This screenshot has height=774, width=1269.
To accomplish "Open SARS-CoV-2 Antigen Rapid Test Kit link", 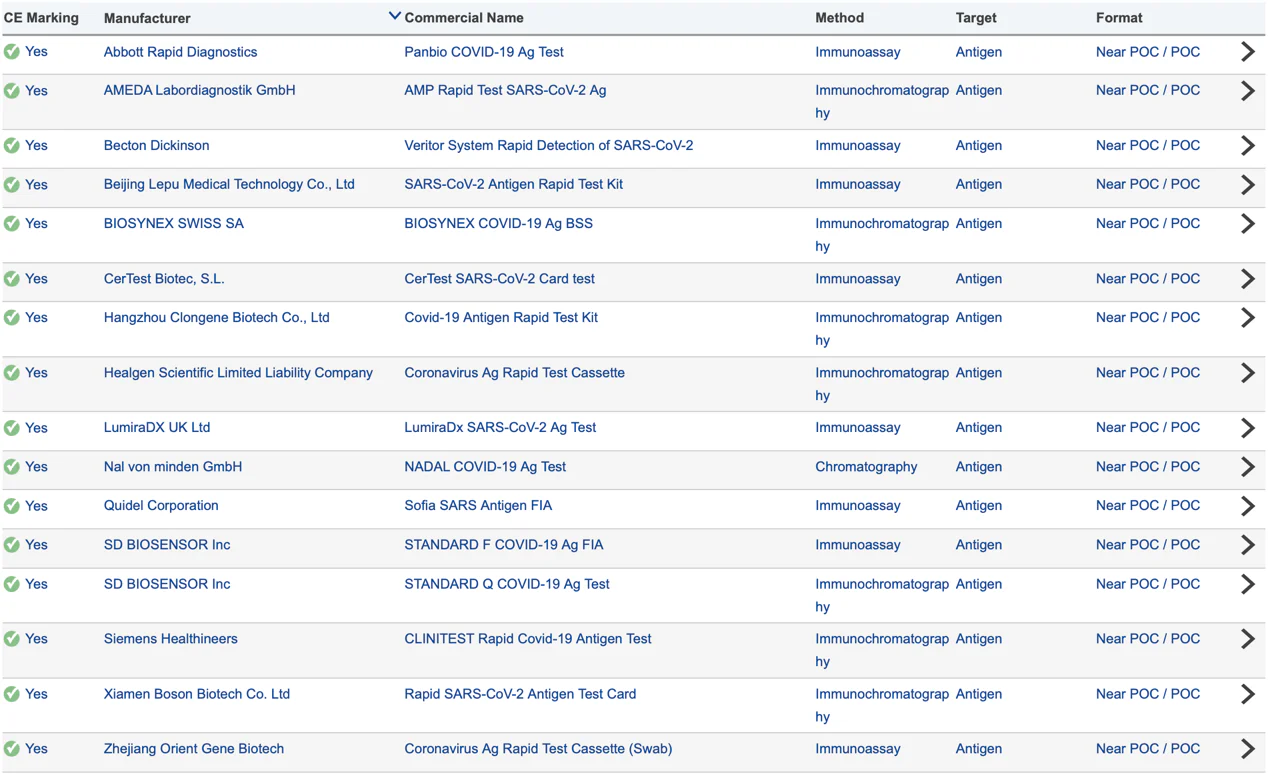I will [x=513, y=184].
